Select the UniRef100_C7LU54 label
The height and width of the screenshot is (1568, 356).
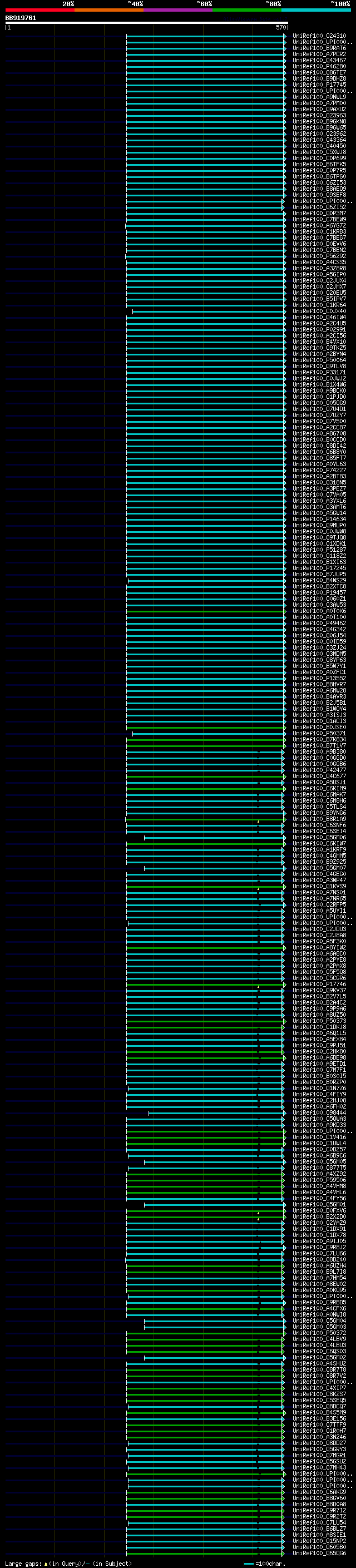pyautogui.click(x=319, y=1522)
